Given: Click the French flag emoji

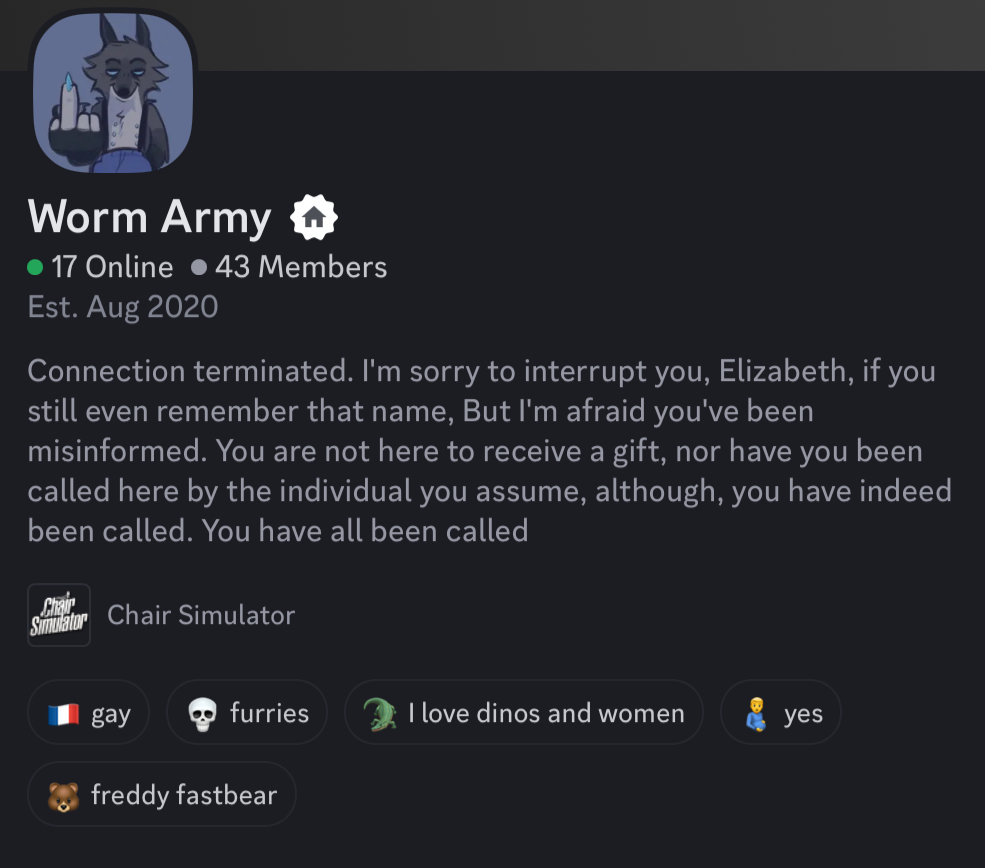Looking at the screenshot, I should click(63, 714).
